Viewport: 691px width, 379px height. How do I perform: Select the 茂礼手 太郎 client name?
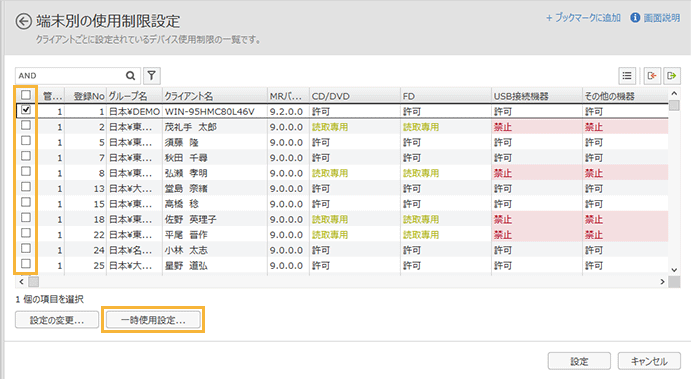(191, 127)
